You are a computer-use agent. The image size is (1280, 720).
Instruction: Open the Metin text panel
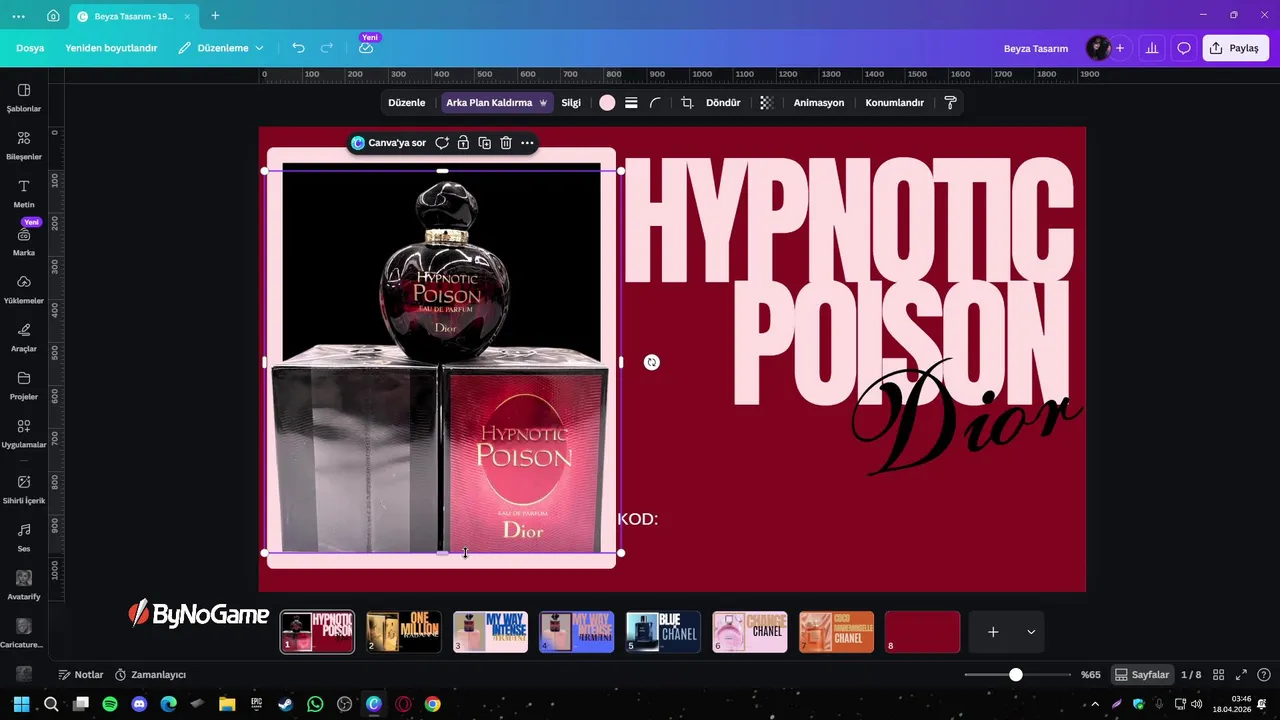24,193
